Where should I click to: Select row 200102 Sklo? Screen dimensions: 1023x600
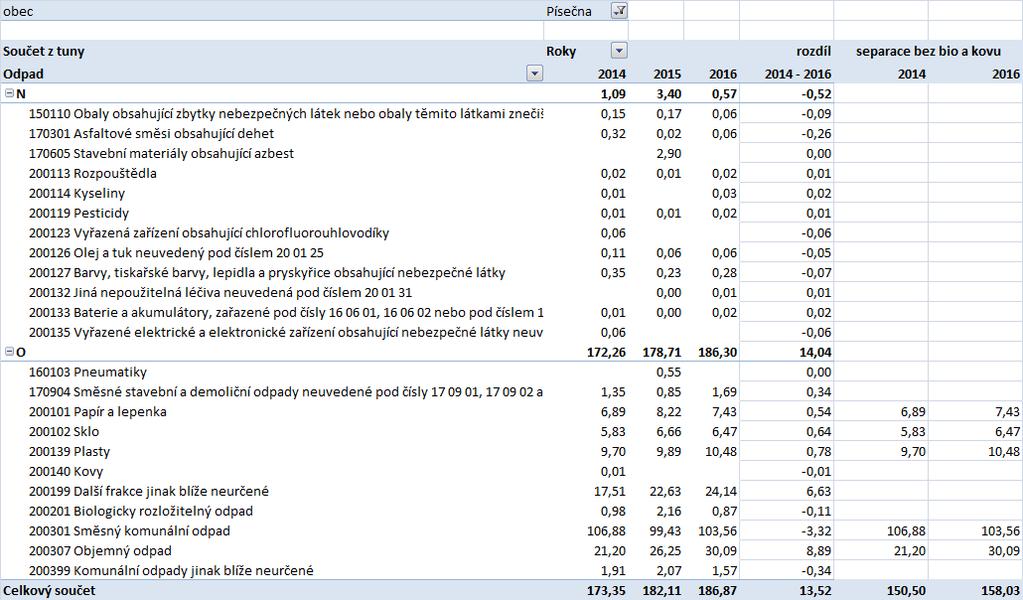point(64,431)
